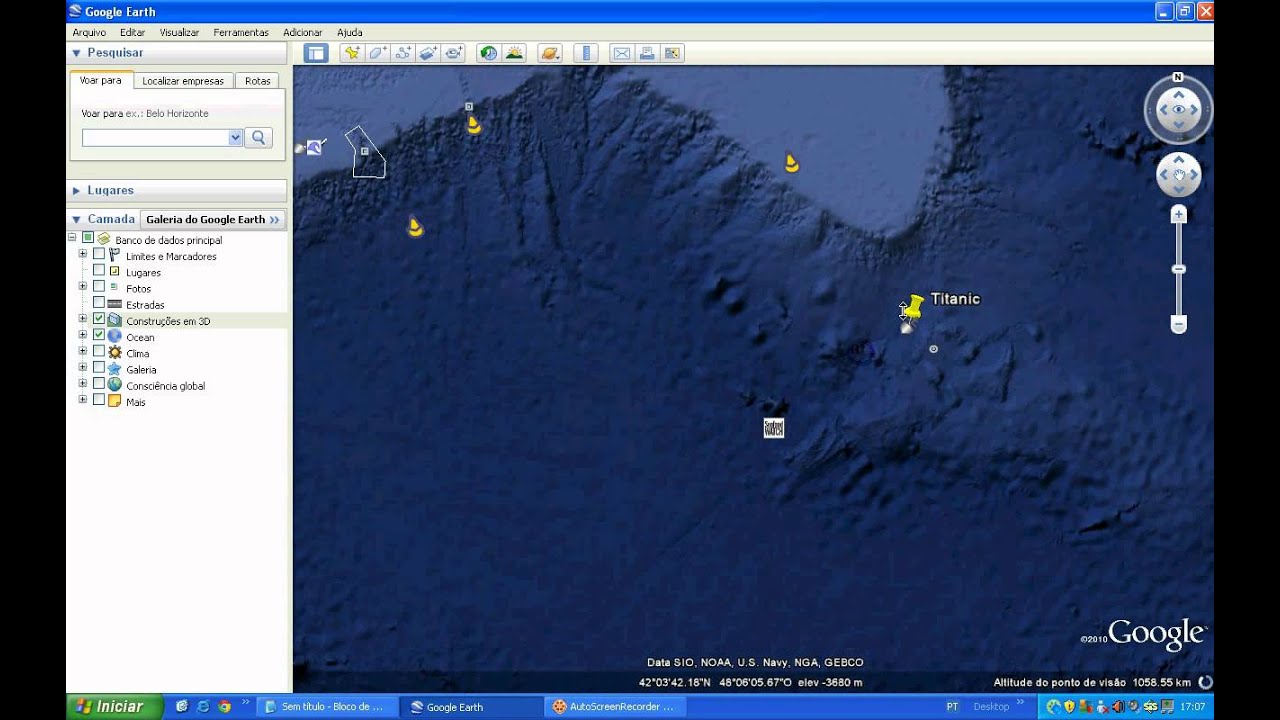Enable the Consciência global checkbox
This screenshot has width=1280, height=720.
pos(99,383)
